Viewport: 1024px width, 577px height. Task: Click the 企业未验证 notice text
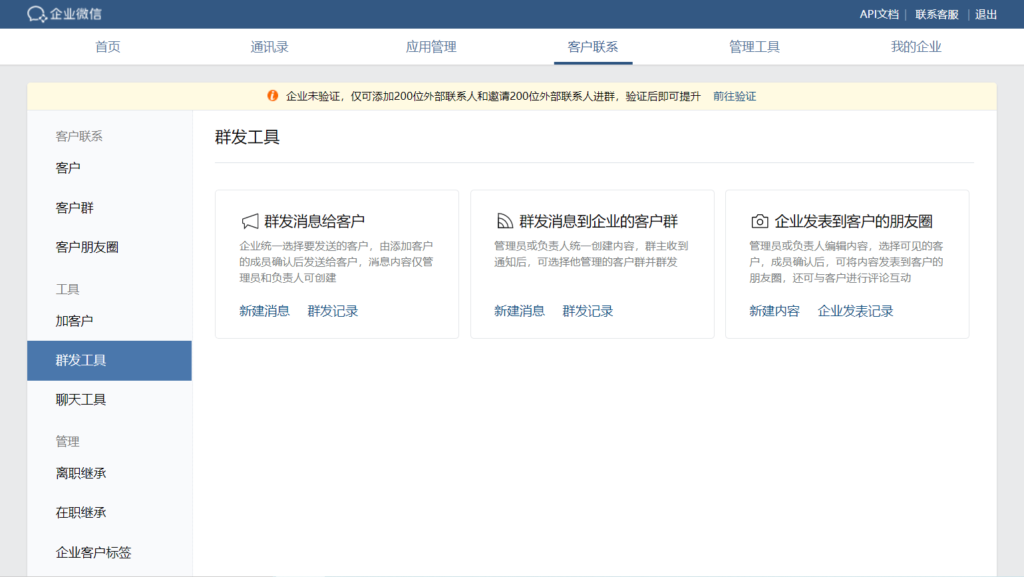point(493,97)
